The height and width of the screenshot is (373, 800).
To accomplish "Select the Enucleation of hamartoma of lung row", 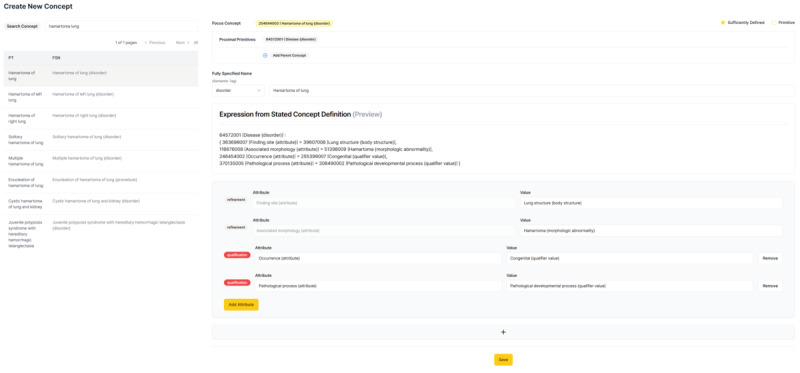I will click(x=101, y=183).
